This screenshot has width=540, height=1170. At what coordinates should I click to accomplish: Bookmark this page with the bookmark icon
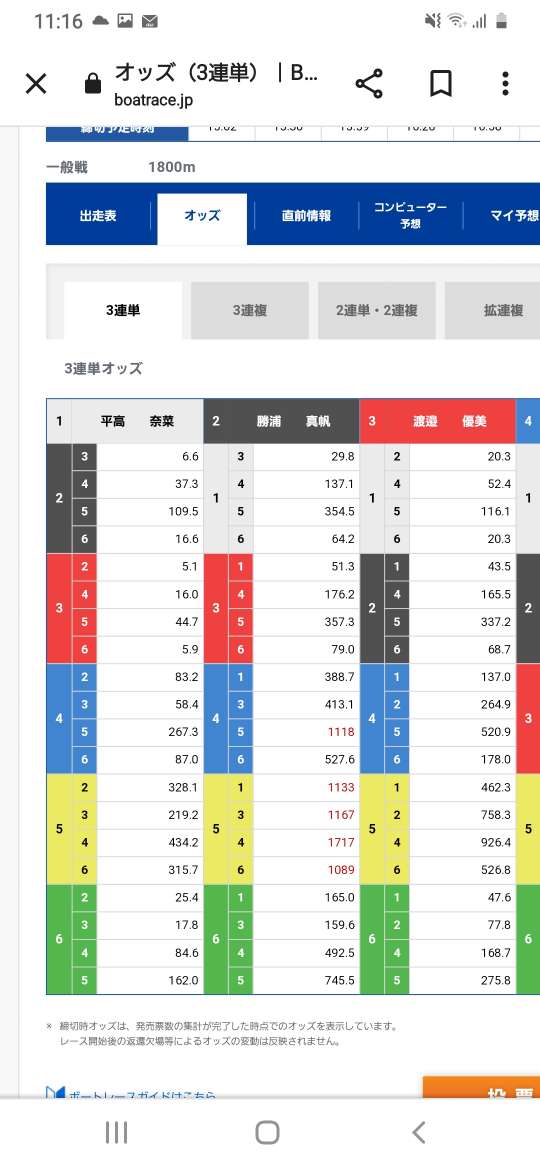click(441, 84)
